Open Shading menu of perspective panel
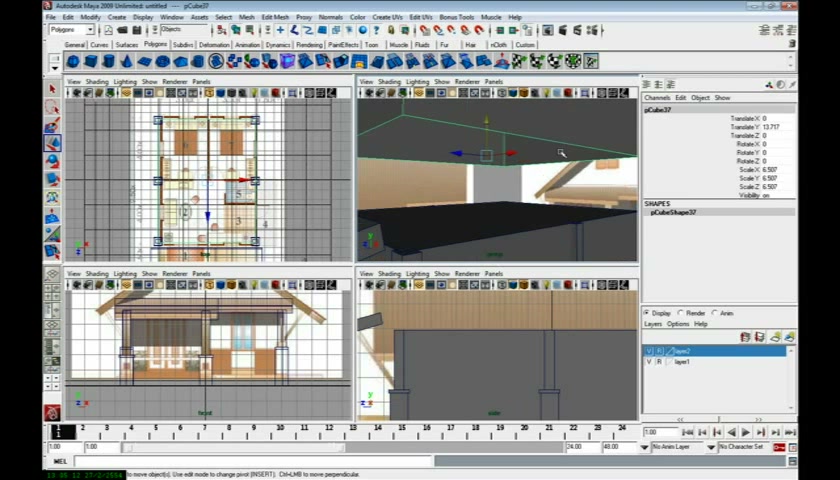Image resolution: width=840 pixels, height=480 pixels. coord(389,82)
